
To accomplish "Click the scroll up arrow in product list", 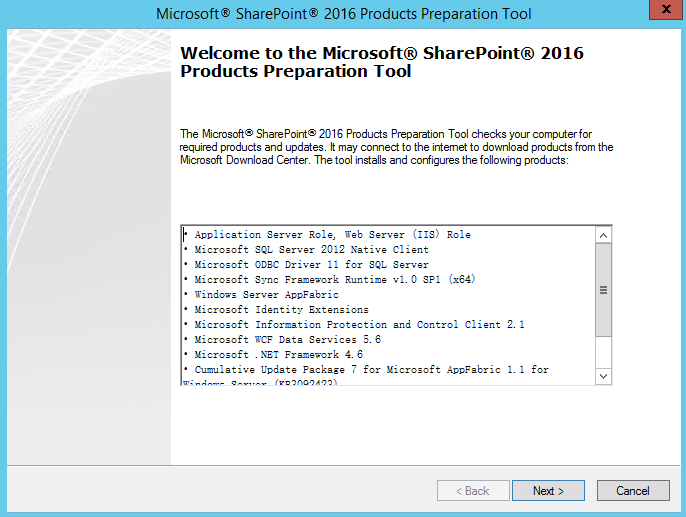I will 603,236.
